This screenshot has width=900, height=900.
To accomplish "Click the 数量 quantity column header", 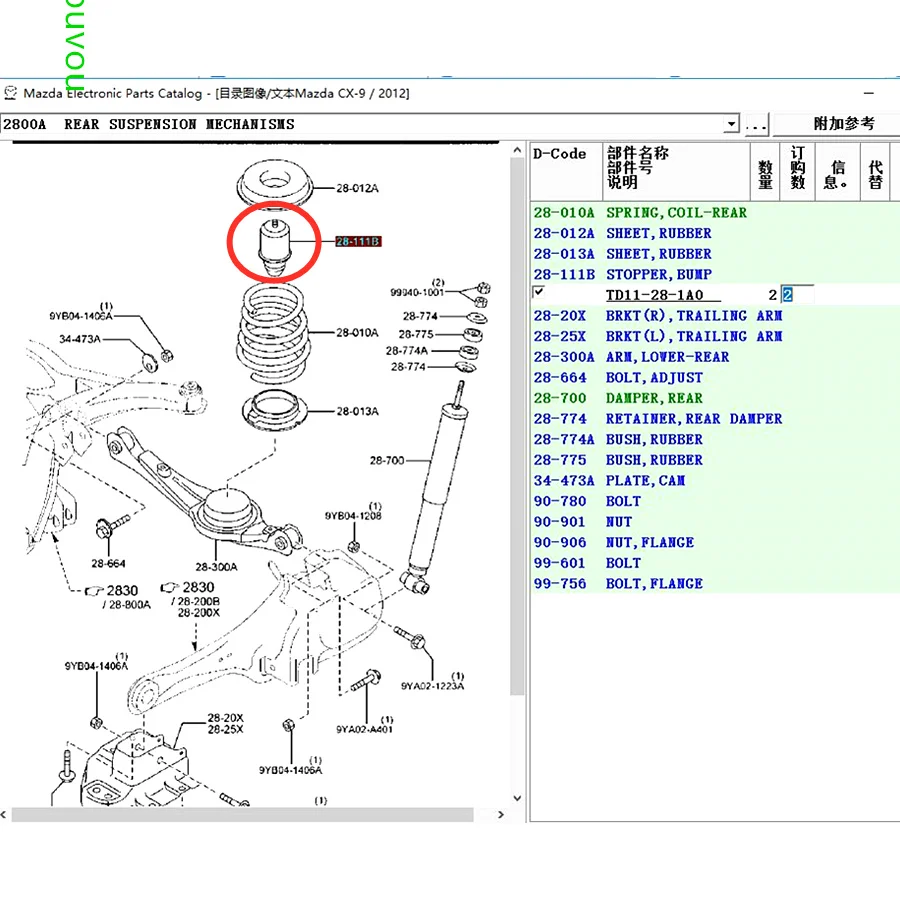I will [x=765, y=172].
